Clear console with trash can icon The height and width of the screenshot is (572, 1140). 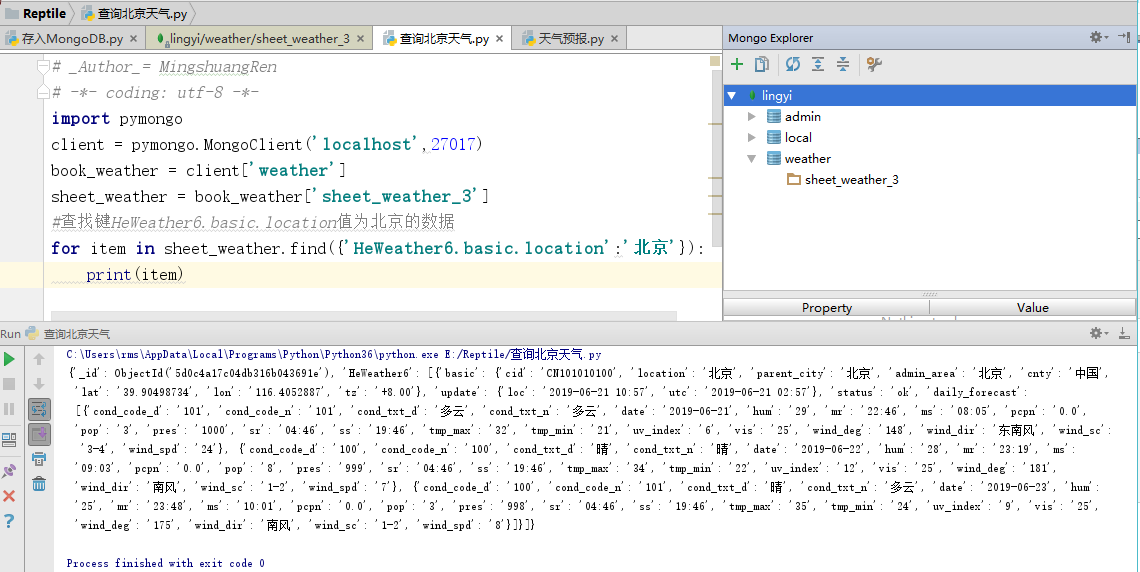[x=39, y=484]
